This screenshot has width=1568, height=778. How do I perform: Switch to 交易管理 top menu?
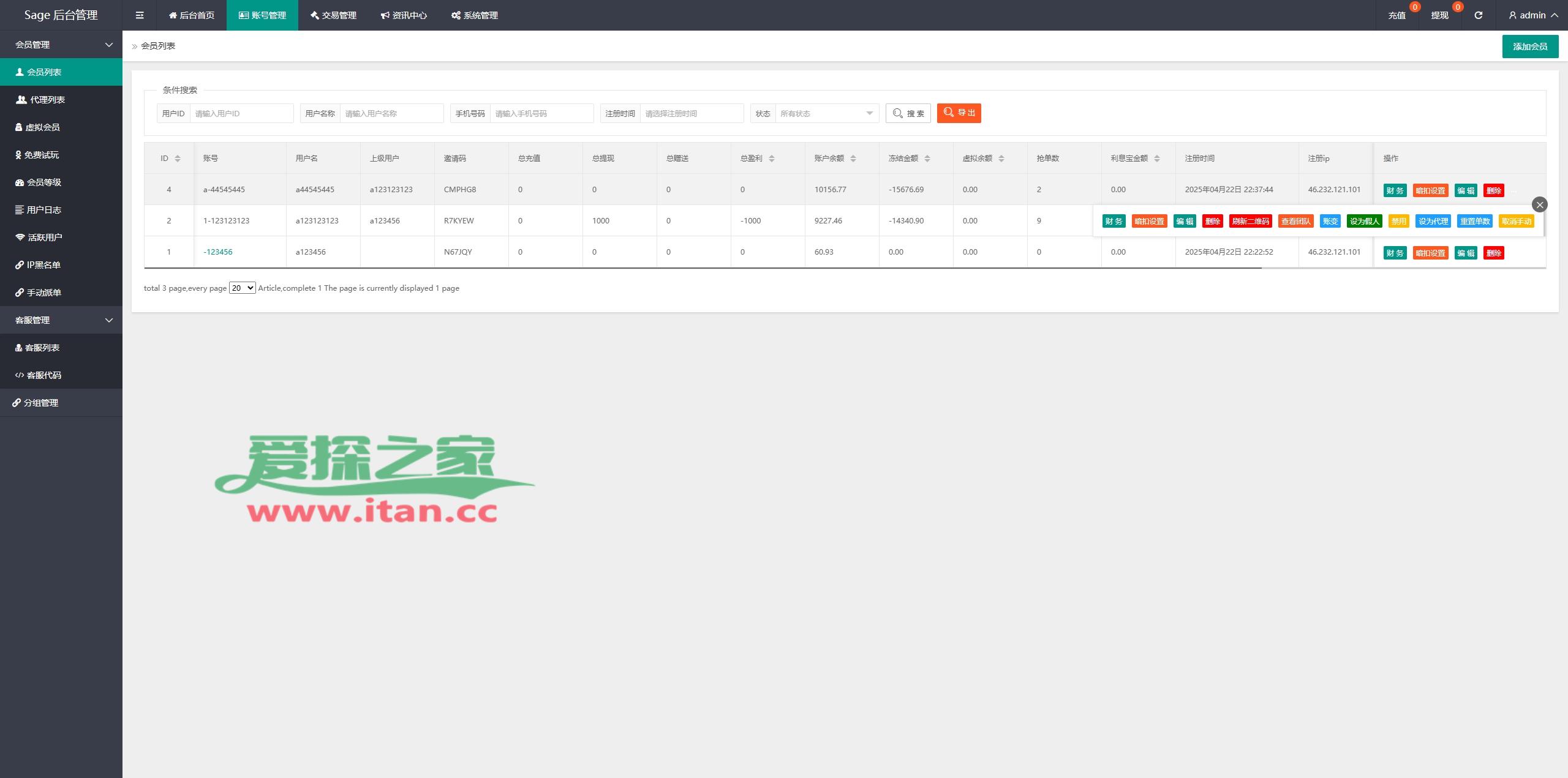coord(333,15)
